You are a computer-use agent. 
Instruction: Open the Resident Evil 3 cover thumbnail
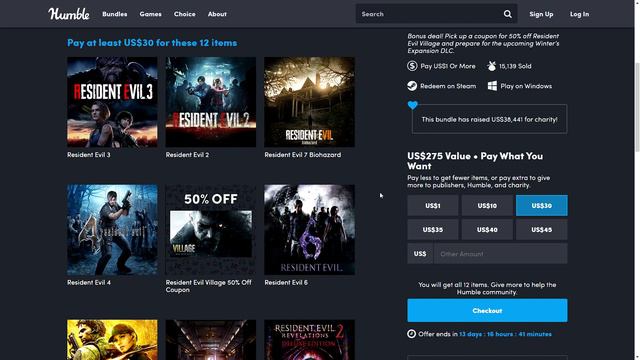[x=112, y=102]
